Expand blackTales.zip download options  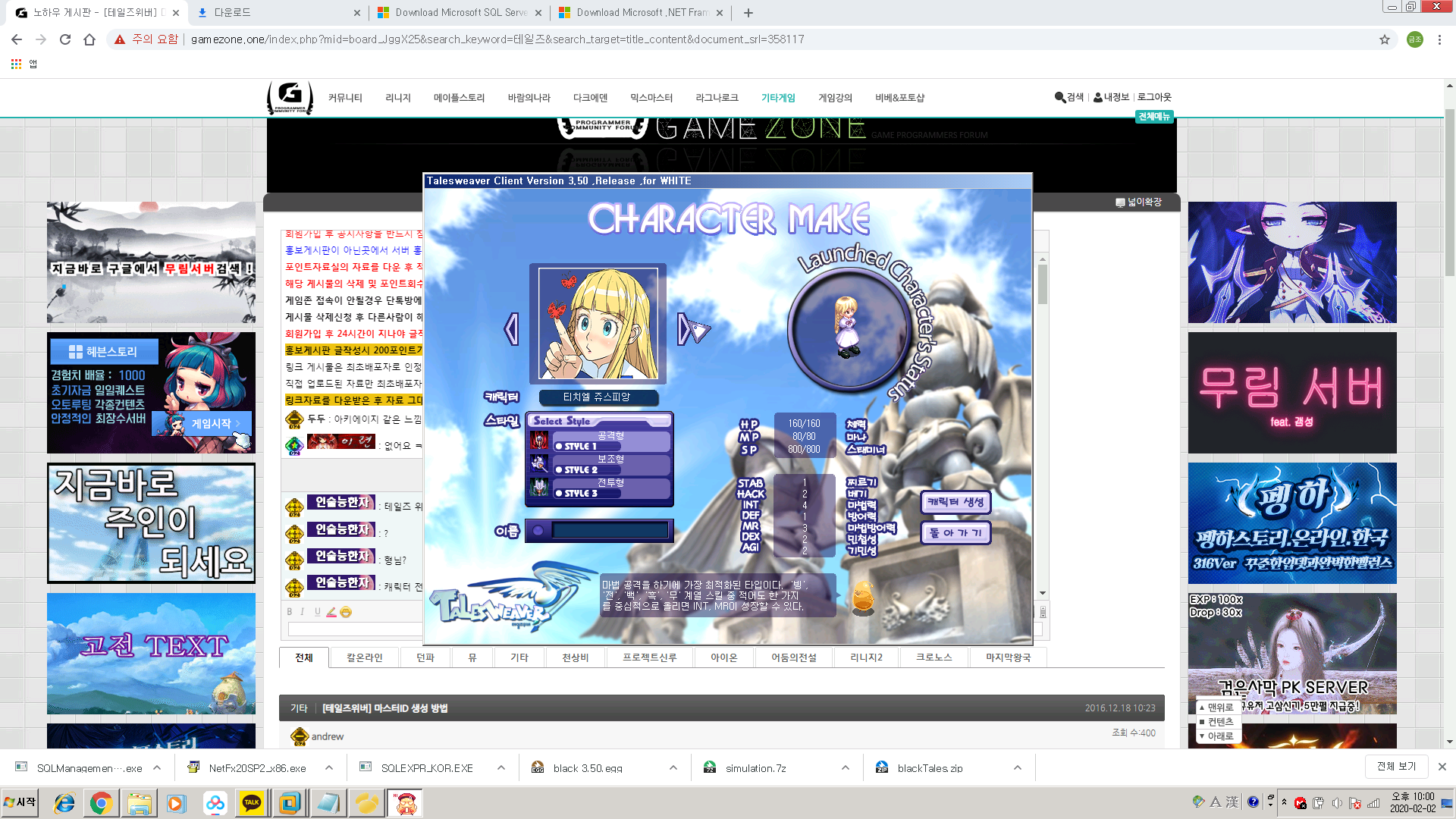pyautogui.click(x=1018, y=768)
